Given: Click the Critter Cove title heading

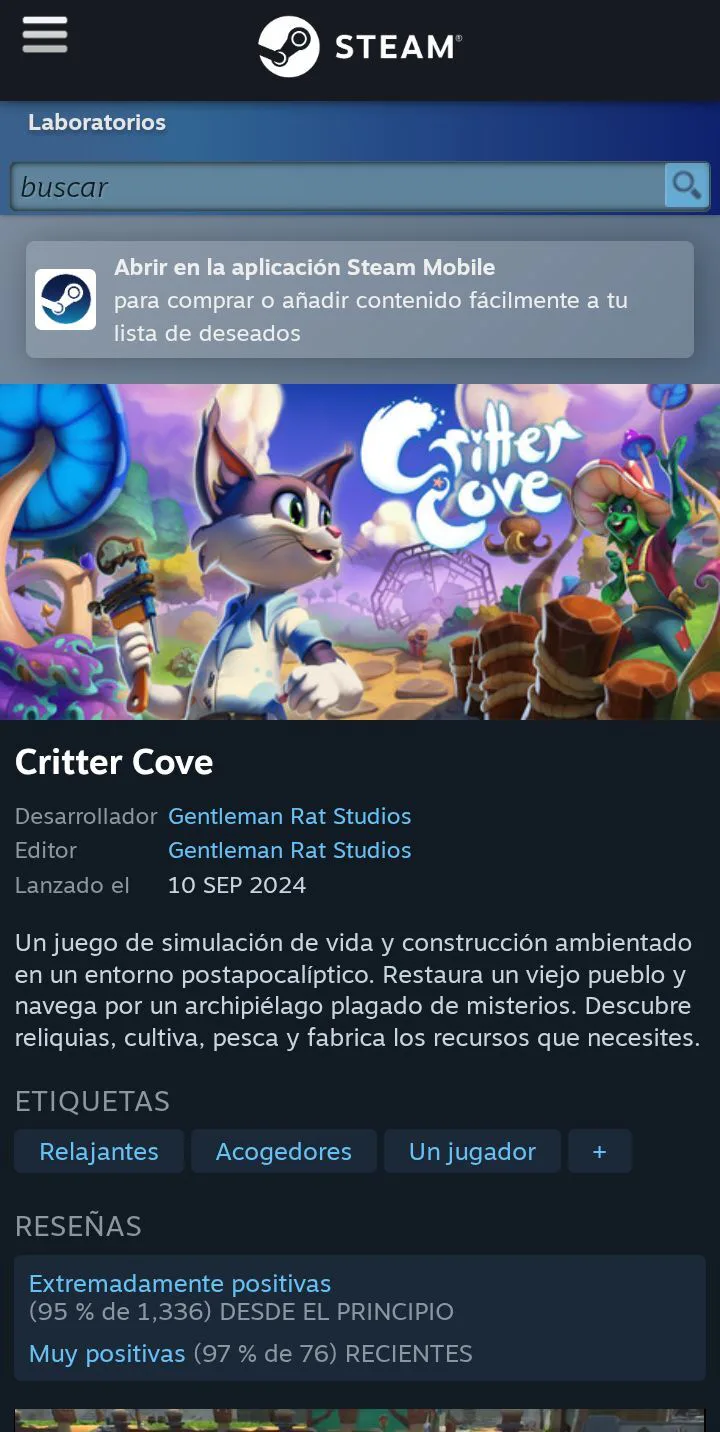Looking at the screenshot, I should coord(114,762).
